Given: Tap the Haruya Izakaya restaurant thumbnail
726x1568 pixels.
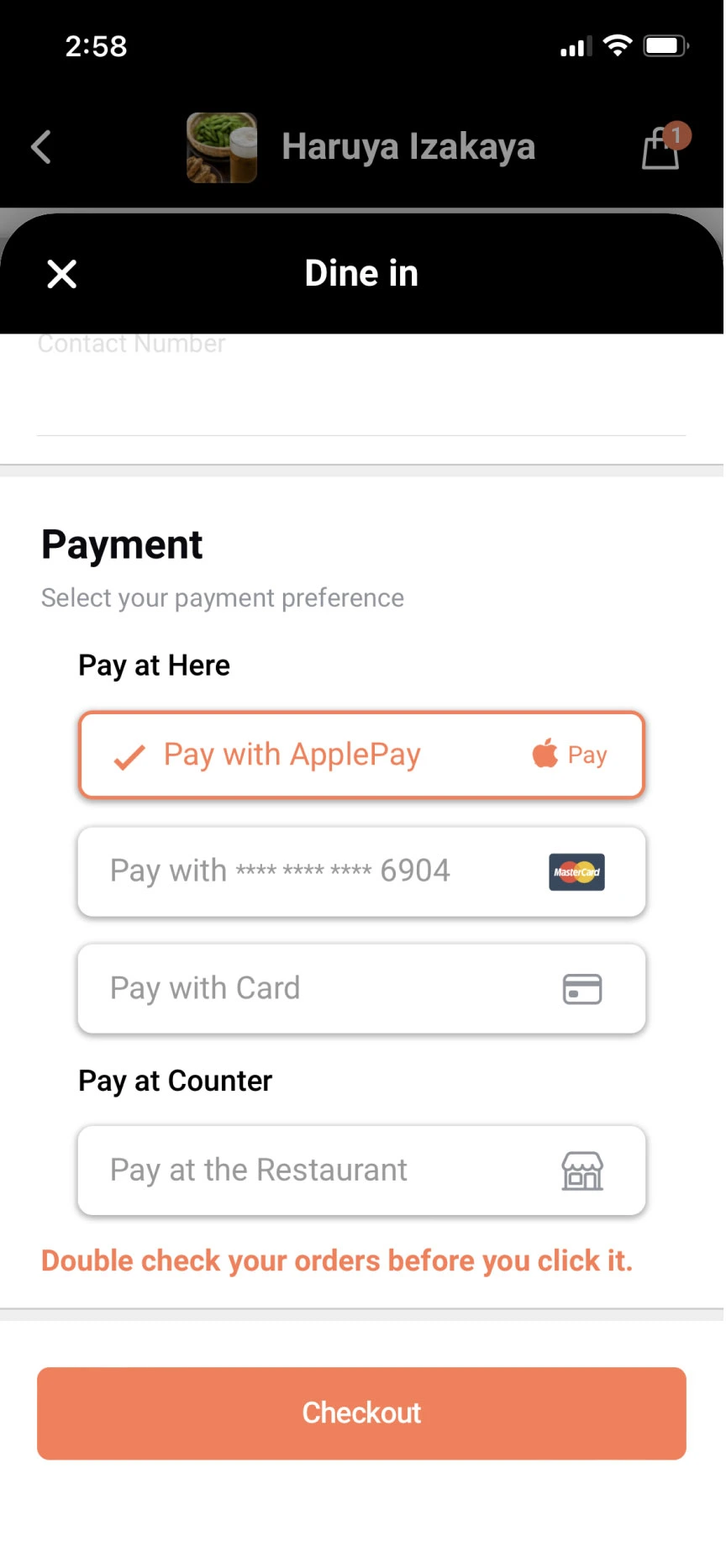Looking at the screenshot, I should (222, 148).
